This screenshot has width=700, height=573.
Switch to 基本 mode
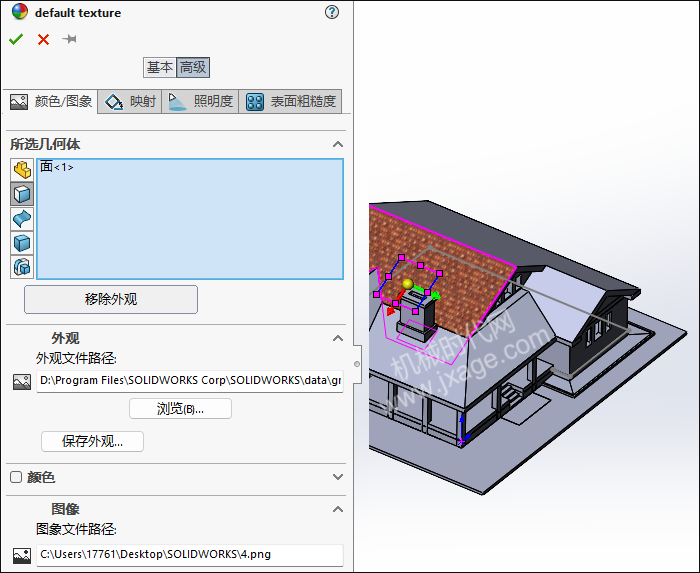click(x=160, y=67)
